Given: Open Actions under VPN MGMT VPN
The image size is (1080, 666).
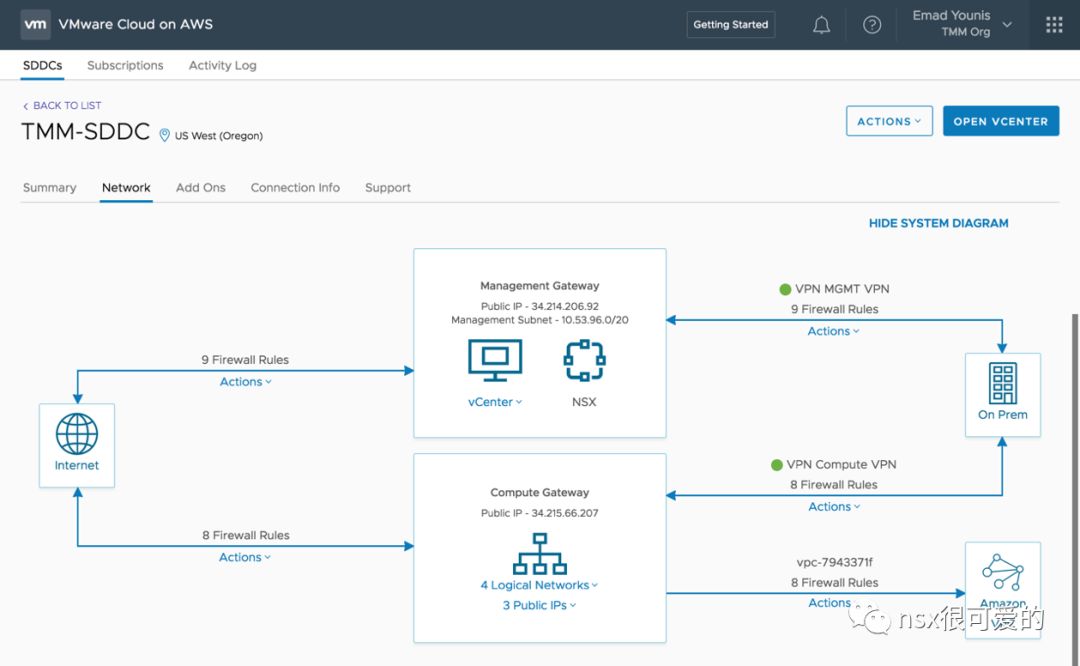Looking at the screenshot, I should pyautogui.click(x=833, y=331).
